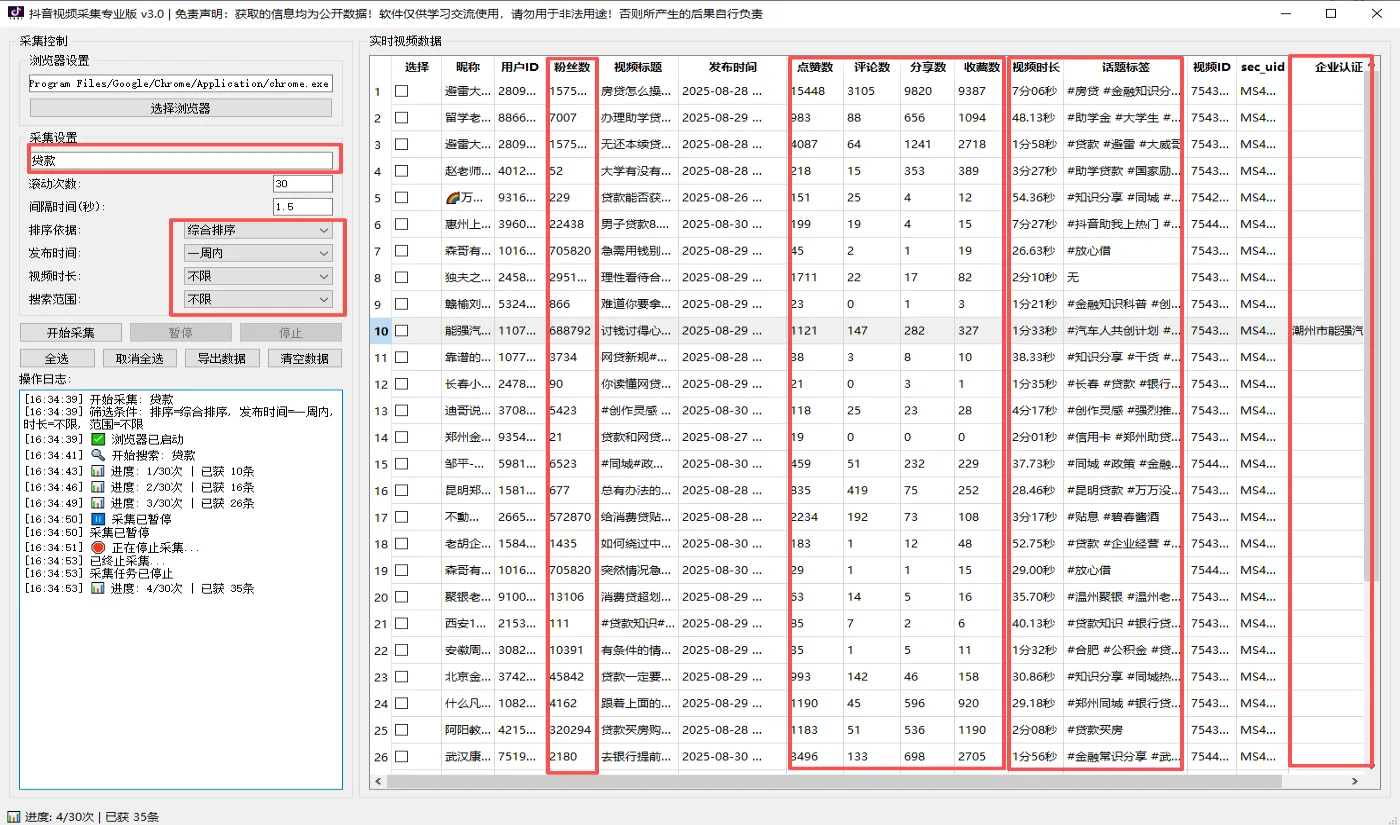The width and height of the screenshot is (1400, 825).
Task: Click the horizontal scrollbar's left arrow
Action: tap(378, 781)
